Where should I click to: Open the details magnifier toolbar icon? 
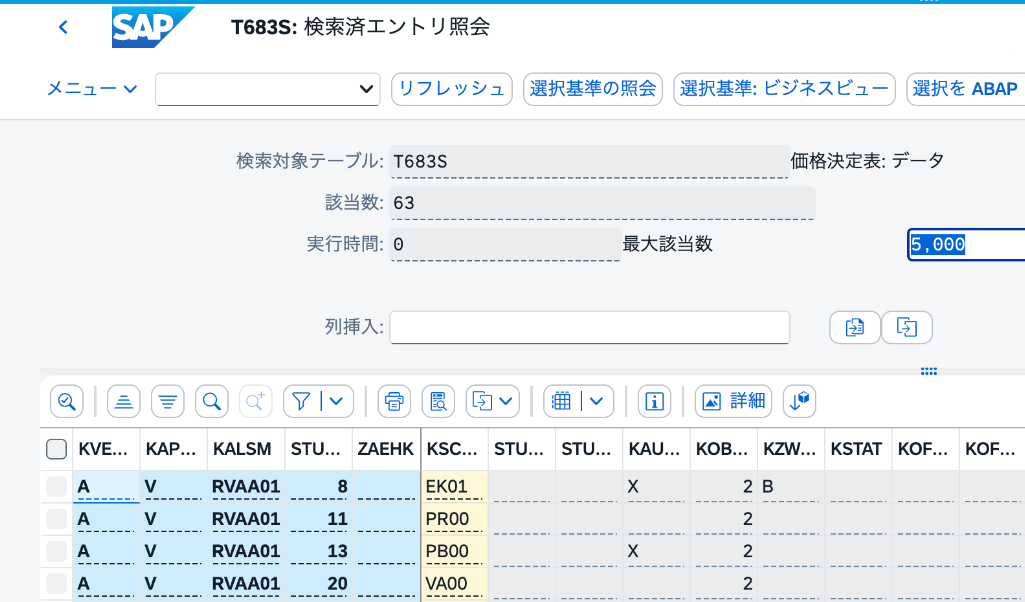pyautogui.click(x=67, y=401)
